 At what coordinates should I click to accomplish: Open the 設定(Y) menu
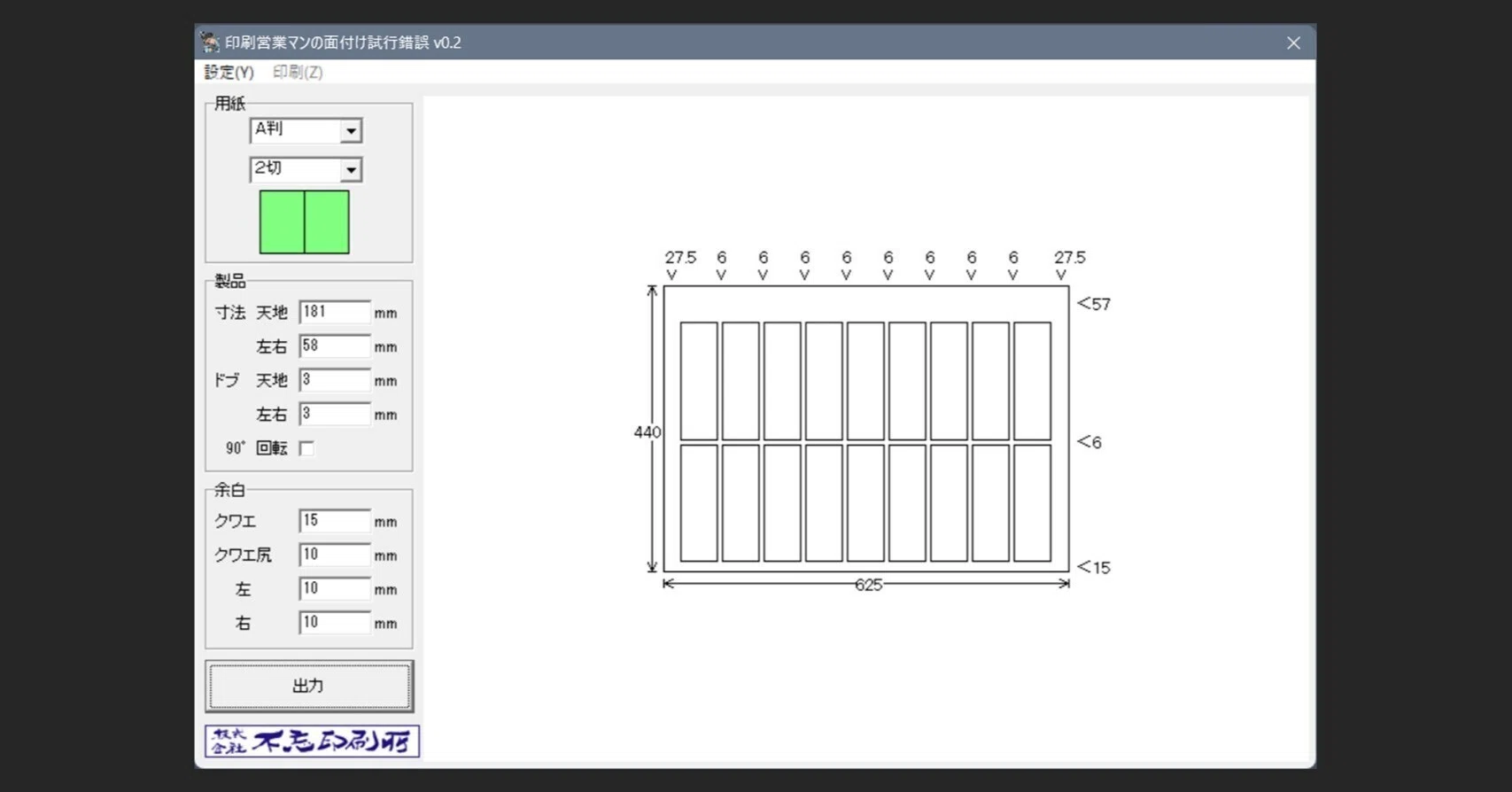(x=229, y=72)
